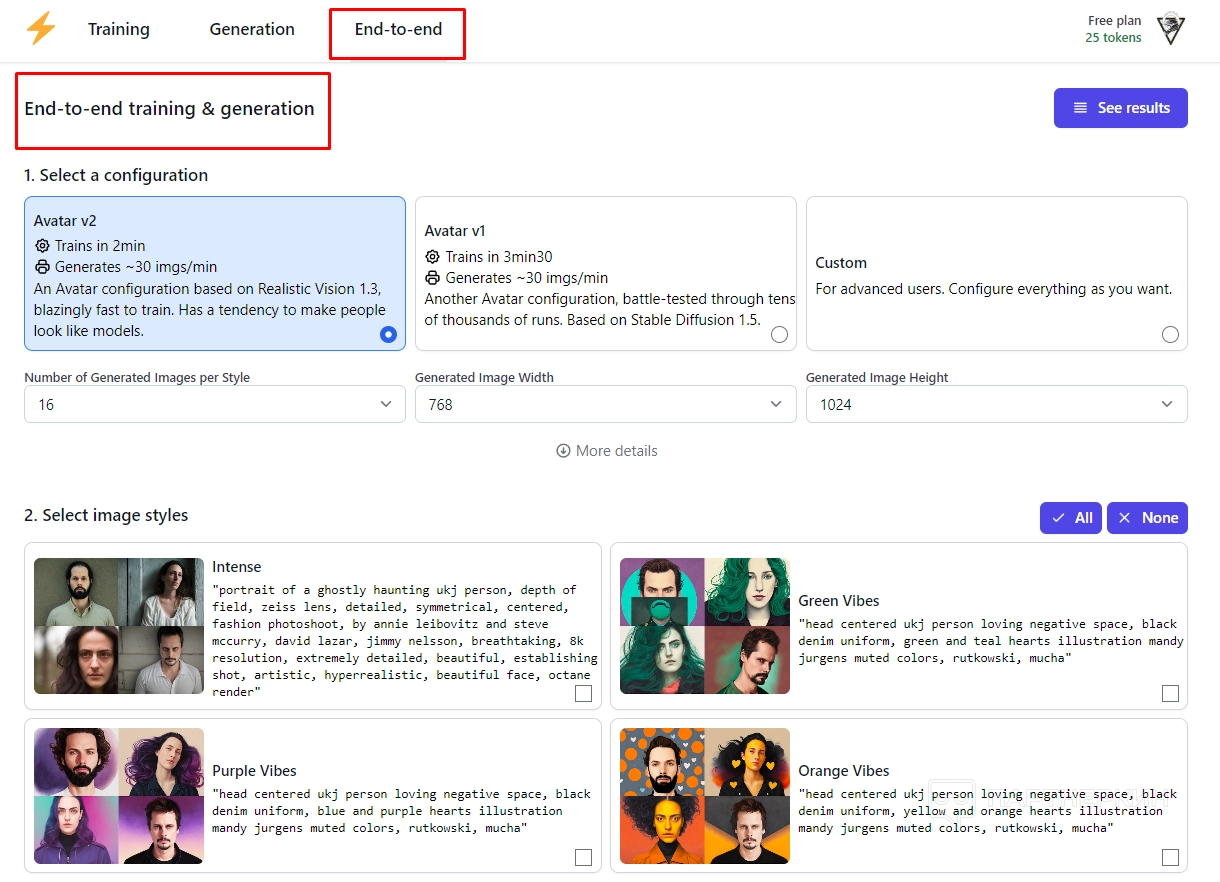1220x882 pixels.
Task: Expand the Generated Image Width dropdown
Action: pos(605,405)
